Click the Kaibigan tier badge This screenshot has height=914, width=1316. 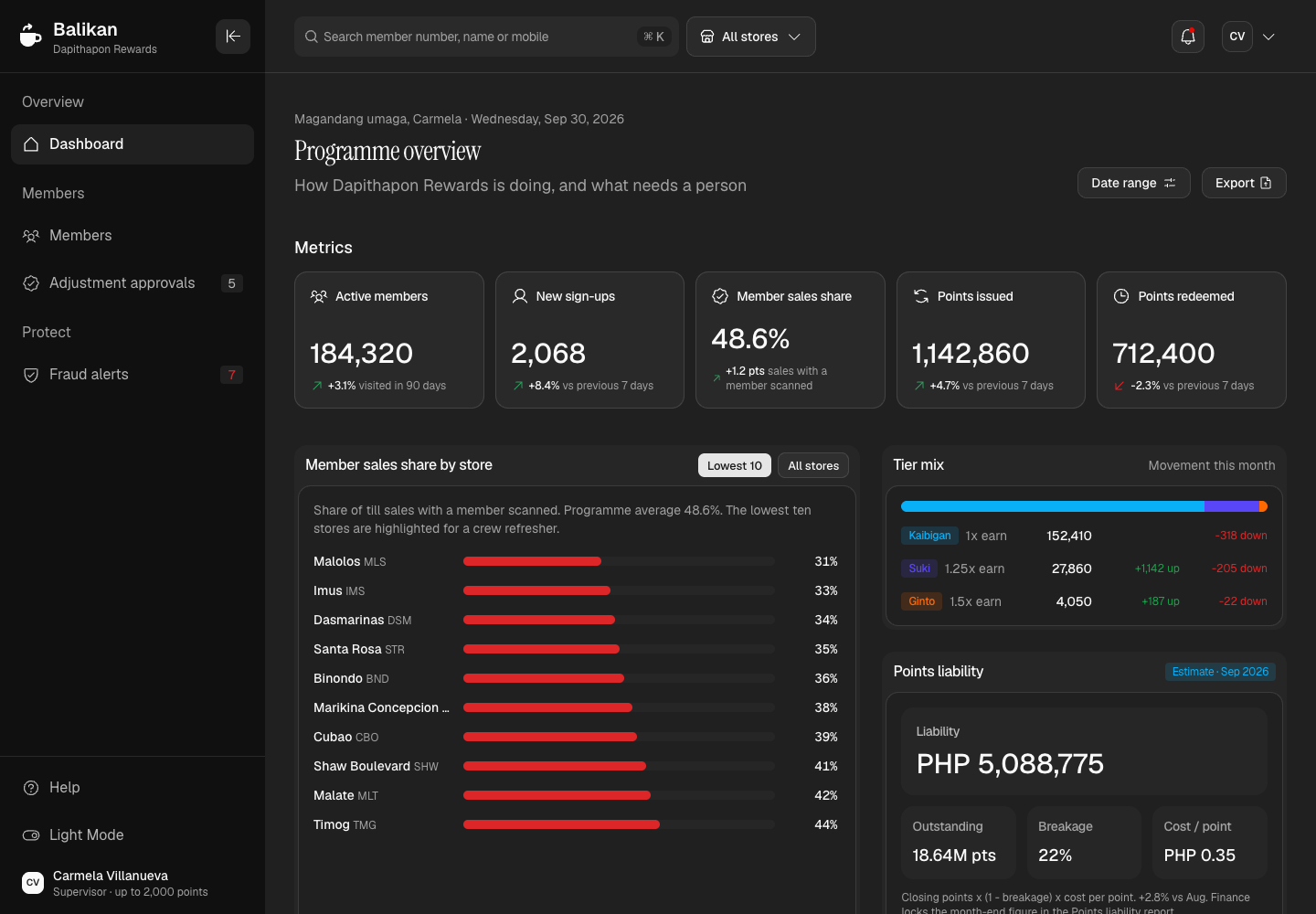[929, 536]
